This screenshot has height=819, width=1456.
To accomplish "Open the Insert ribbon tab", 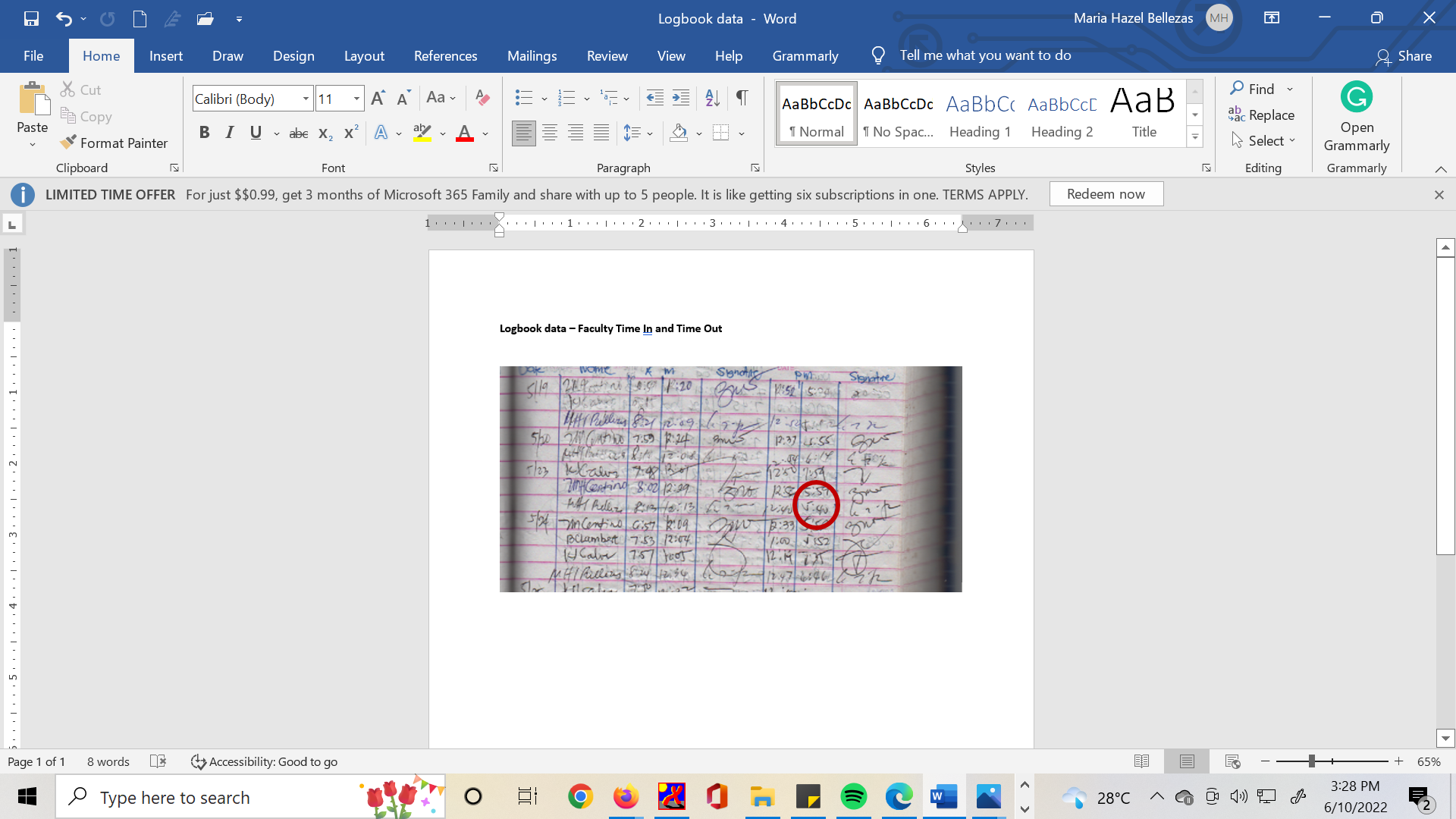I will pos(165,56).
